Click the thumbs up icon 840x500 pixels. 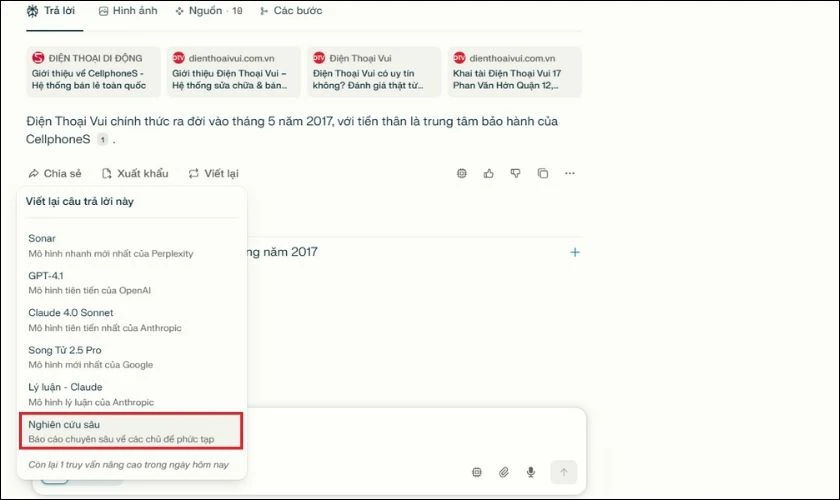(x=489, y=173)
